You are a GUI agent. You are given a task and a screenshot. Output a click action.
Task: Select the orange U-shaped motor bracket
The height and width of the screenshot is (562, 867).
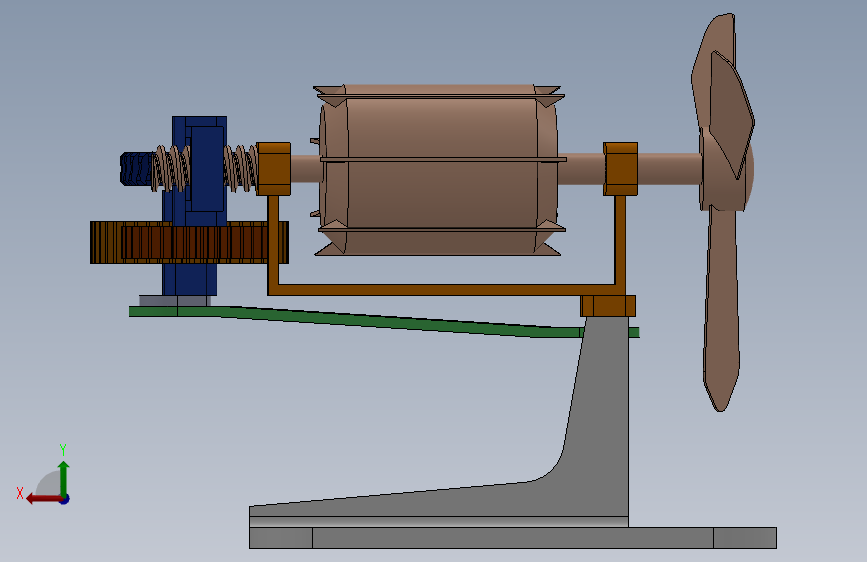pos(447,289)
